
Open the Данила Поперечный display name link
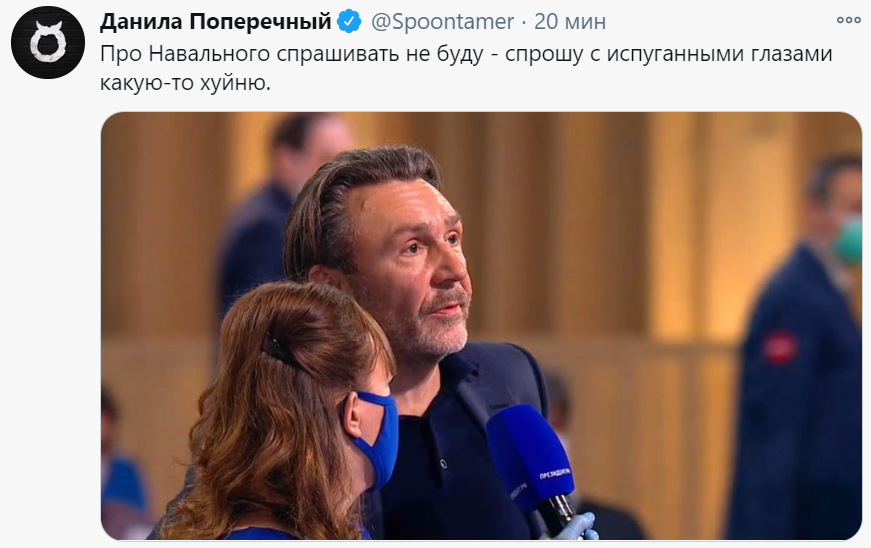tap(216, 22)
